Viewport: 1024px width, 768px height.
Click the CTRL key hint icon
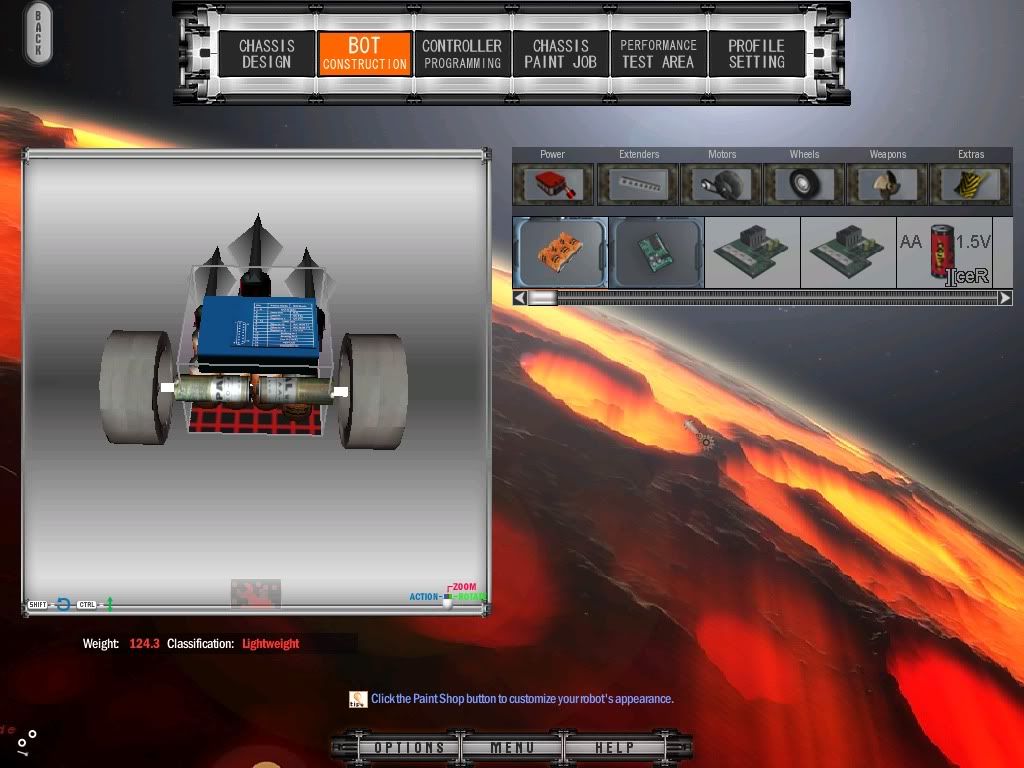(x=87, y=605)
